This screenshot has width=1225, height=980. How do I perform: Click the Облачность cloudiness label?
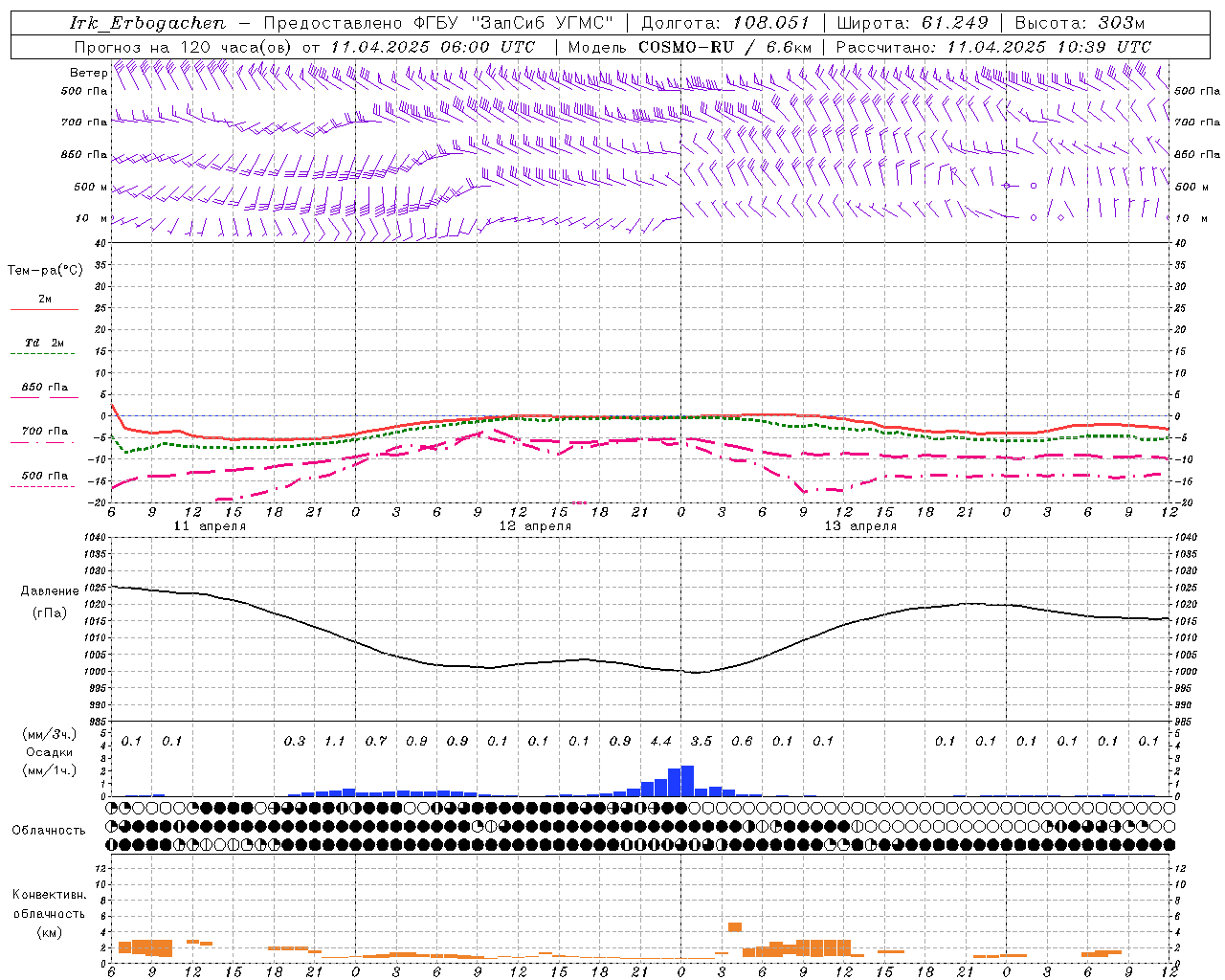[49, 831]
